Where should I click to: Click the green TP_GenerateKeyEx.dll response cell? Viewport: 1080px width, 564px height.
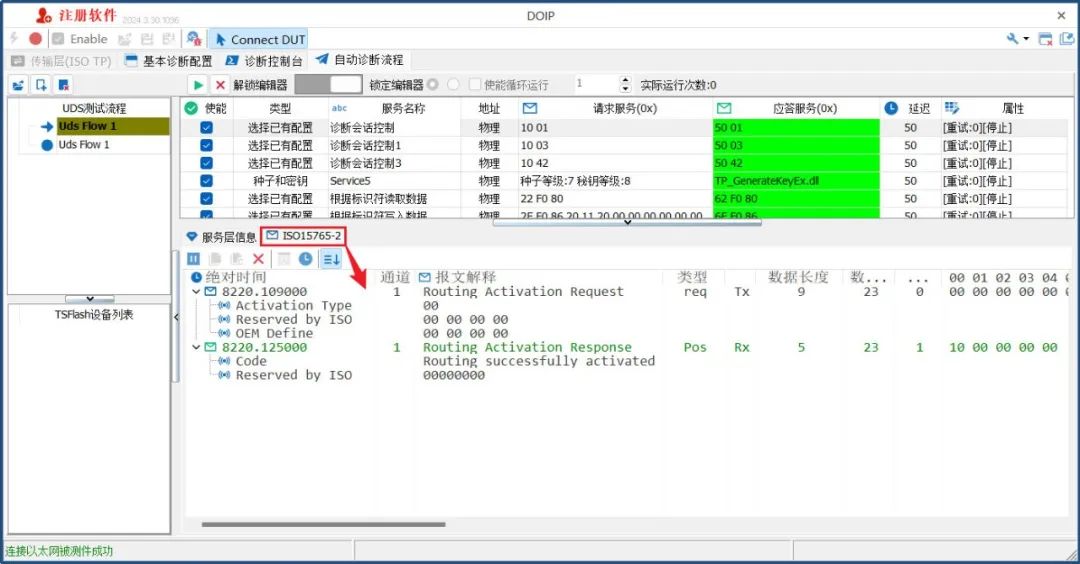[x=796, y=181]
